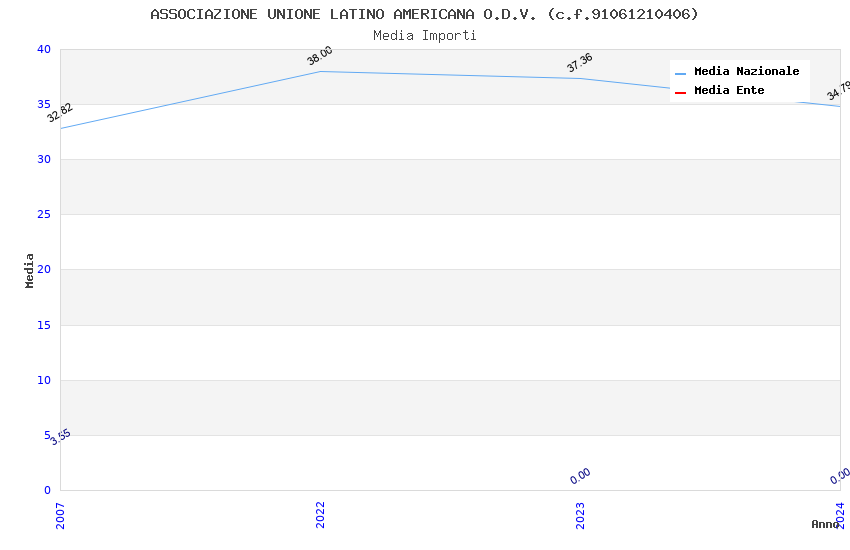Click the blue Media Nazionale legend swatch
The width and height of the screenshot is (850, 550).
point(680,73)
